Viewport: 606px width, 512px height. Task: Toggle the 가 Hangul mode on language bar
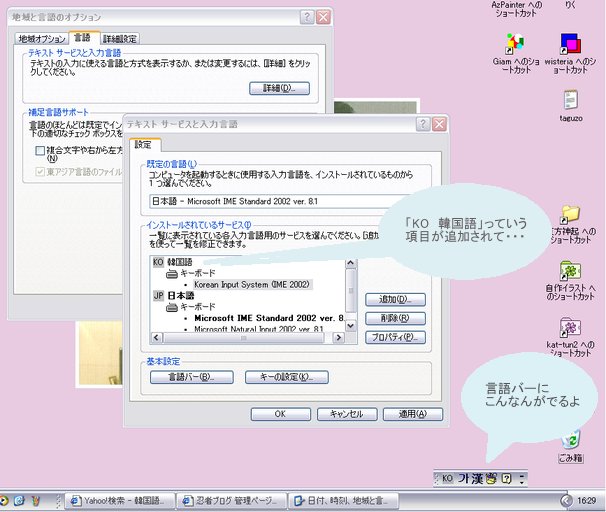[463, 479]
